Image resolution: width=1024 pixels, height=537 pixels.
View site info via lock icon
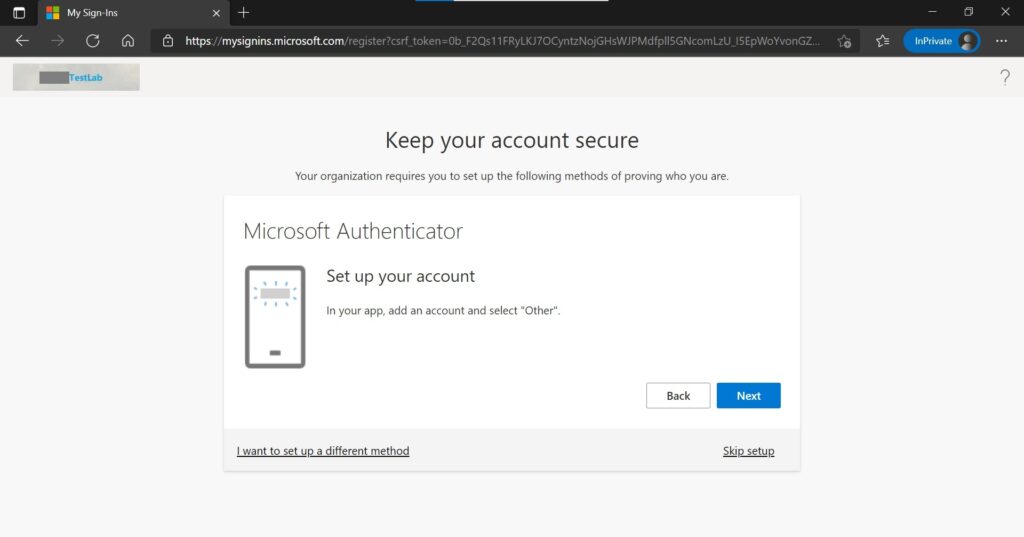tap(168, 41)
